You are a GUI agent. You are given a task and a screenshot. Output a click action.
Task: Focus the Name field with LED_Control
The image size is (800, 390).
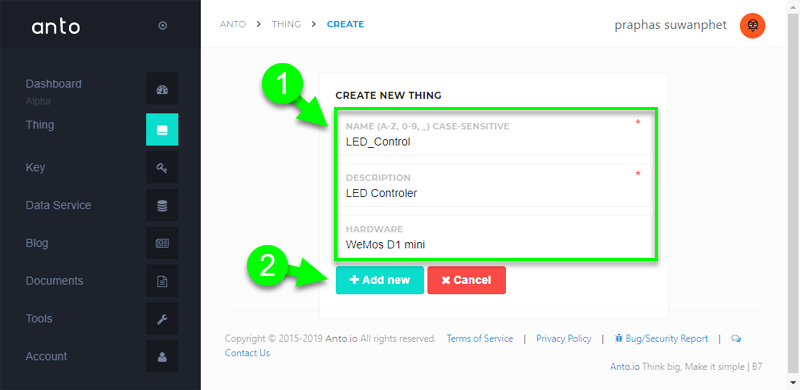click(x=495, y=134)
